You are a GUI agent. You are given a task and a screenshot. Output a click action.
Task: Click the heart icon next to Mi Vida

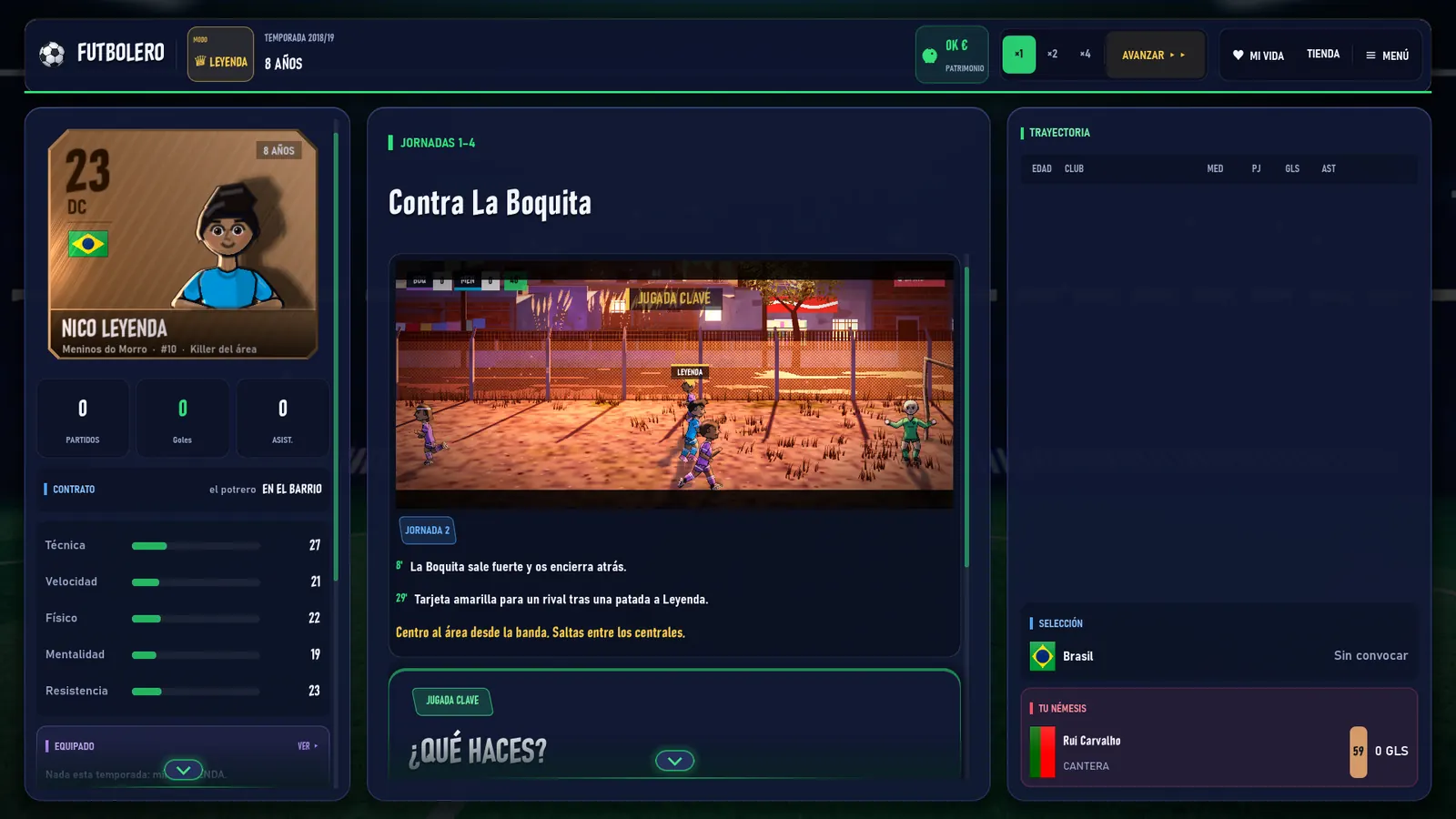1238,56
